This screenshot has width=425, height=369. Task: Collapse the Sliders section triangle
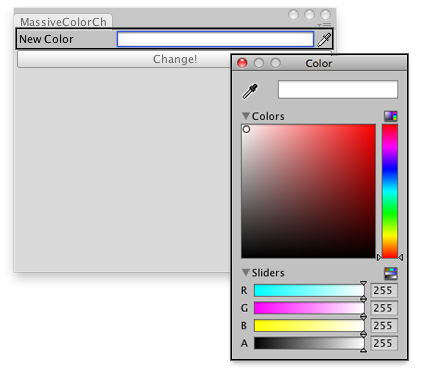(x=246, y=273)
